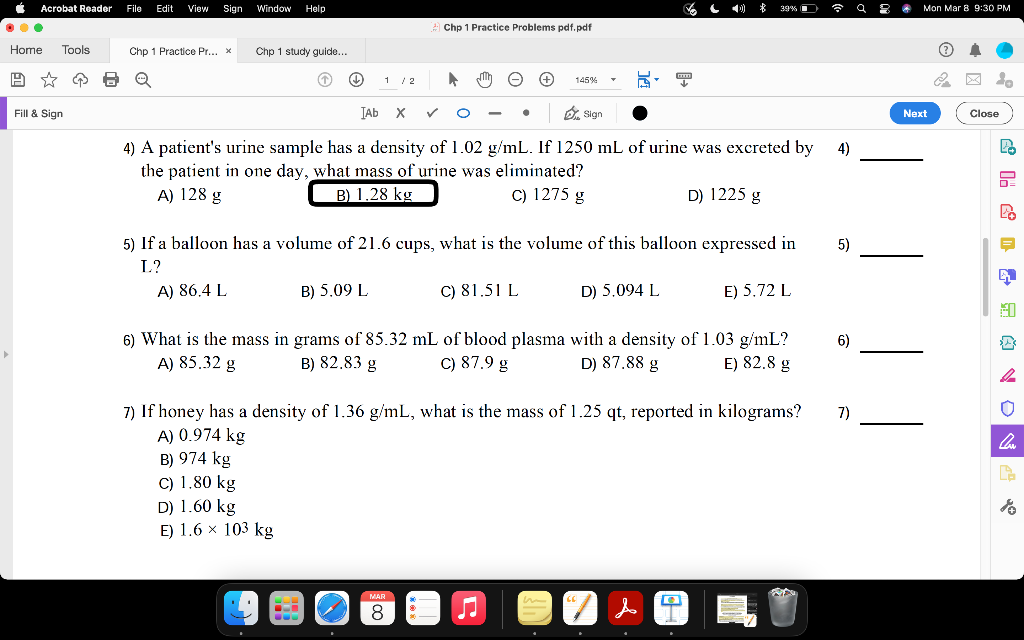Open the Organize Pages pink icon
The width and height of the screenshot is (1024, 640).
[1008, 179]
